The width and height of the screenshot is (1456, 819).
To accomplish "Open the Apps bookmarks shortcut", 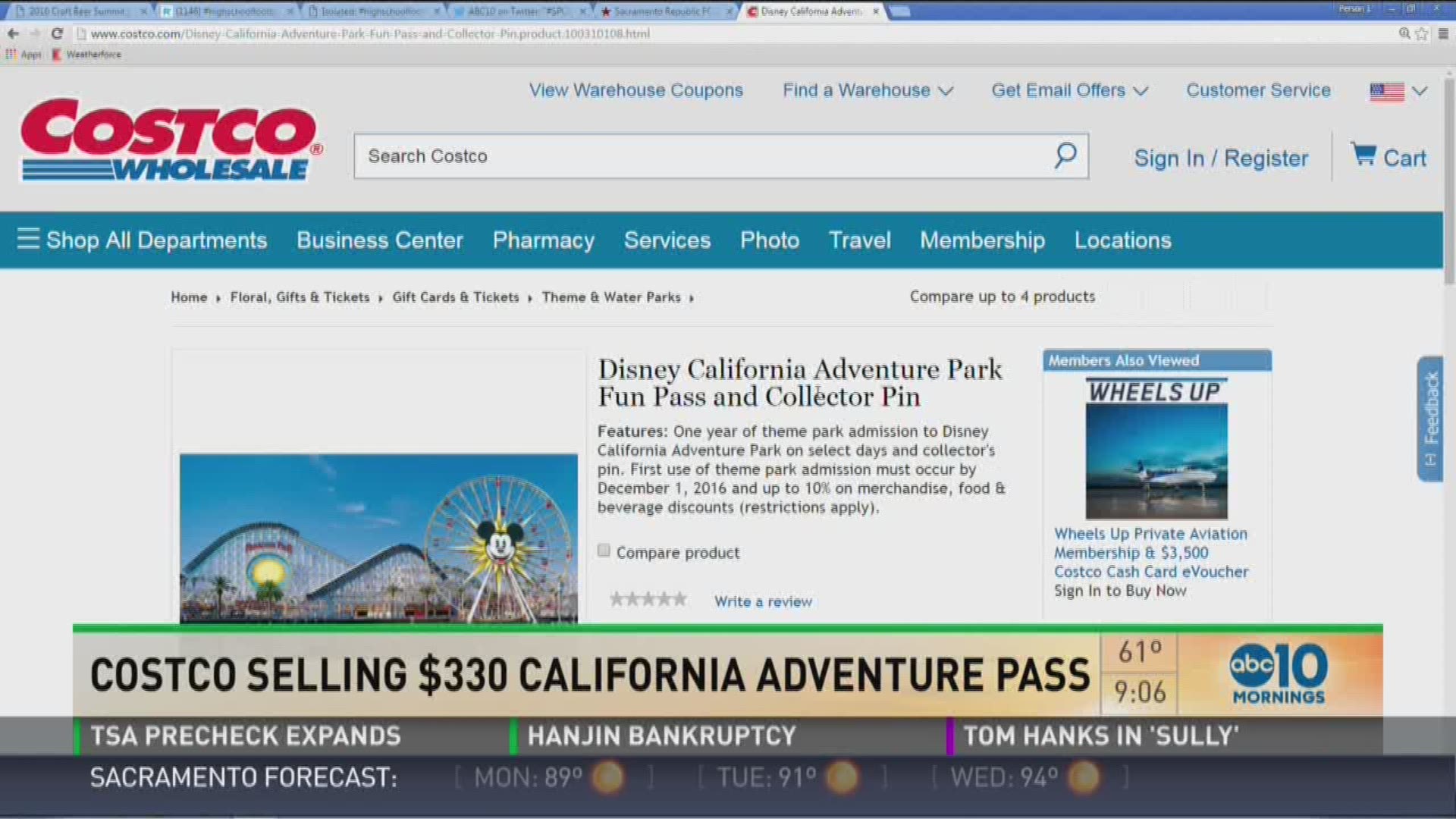I will pyautogui.click(x=24, y=55).
